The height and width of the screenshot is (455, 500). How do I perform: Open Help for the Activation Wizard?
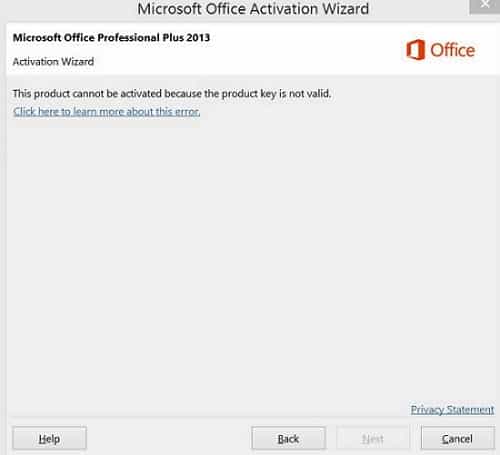tap(49, 438)
